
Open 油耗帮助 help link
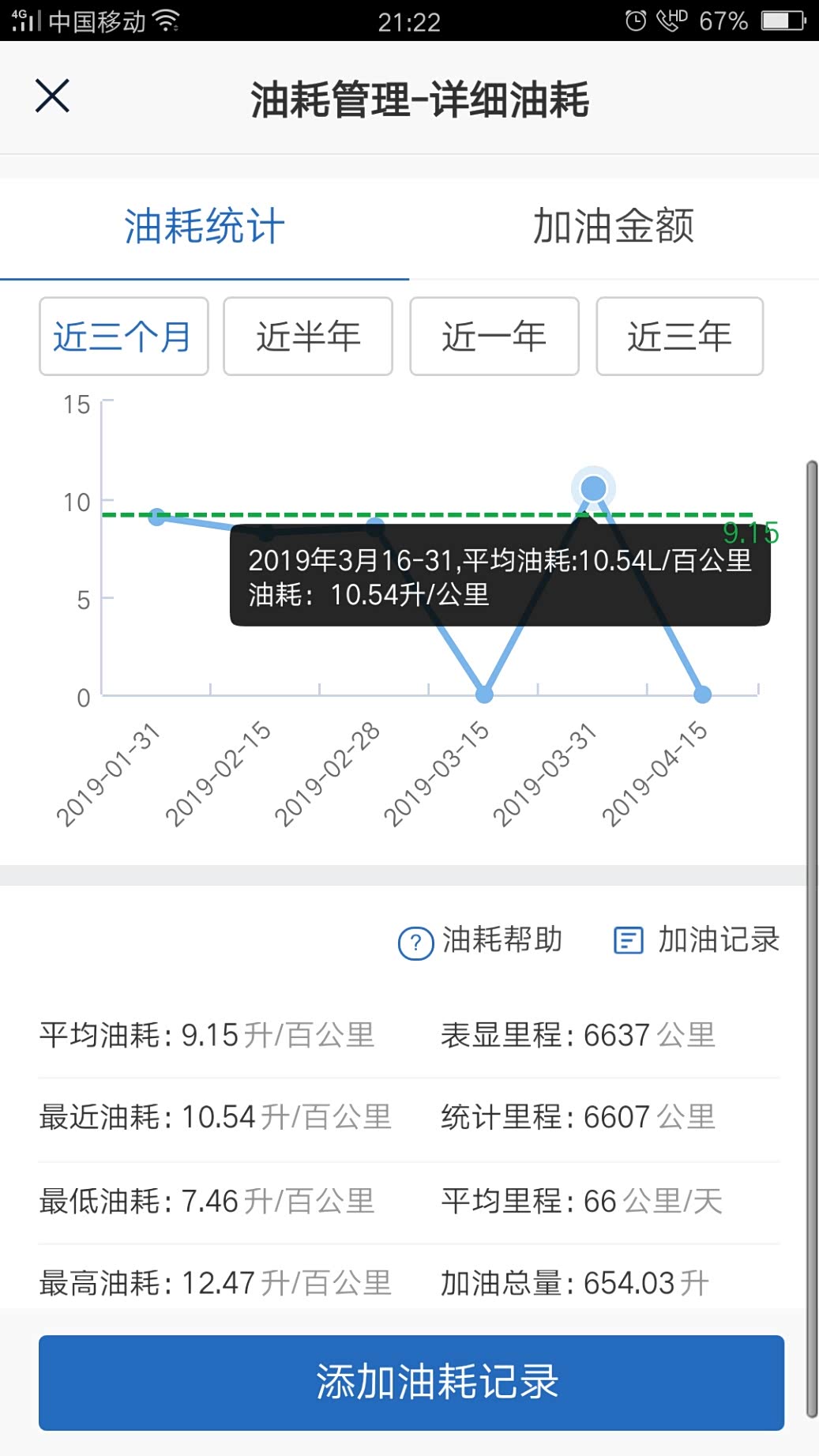[x=502, y=940]
